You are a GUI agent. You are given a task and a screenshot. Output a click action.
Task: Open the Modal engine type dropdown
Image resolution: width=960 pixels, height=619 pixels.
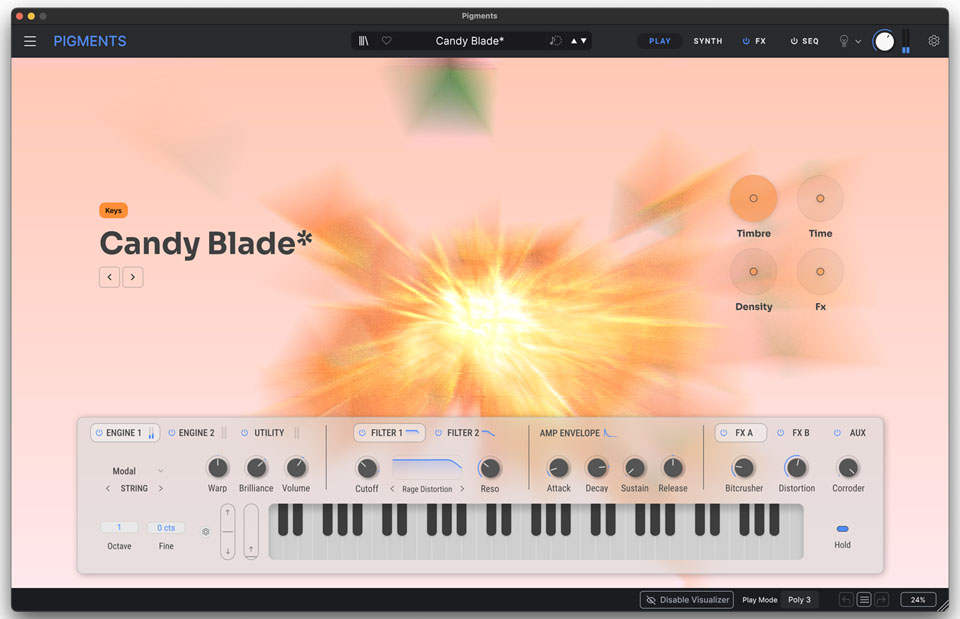[x=136, y=471]
